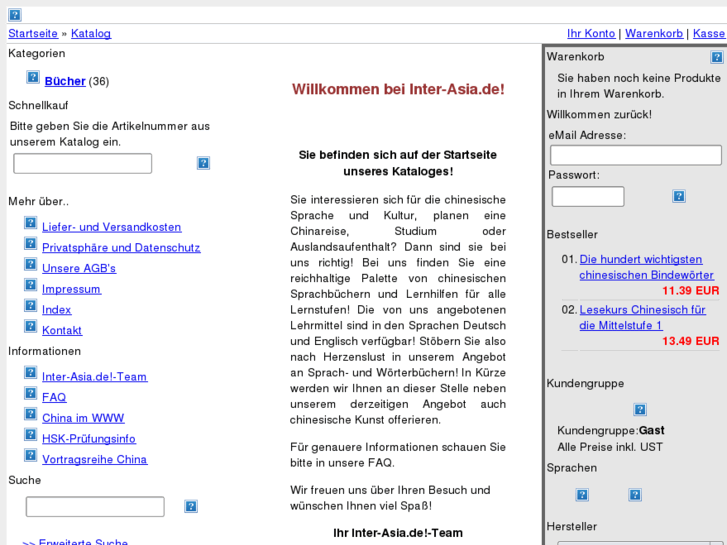
Task: Click the icon beside Kontakt link
Action: (31, 326)
